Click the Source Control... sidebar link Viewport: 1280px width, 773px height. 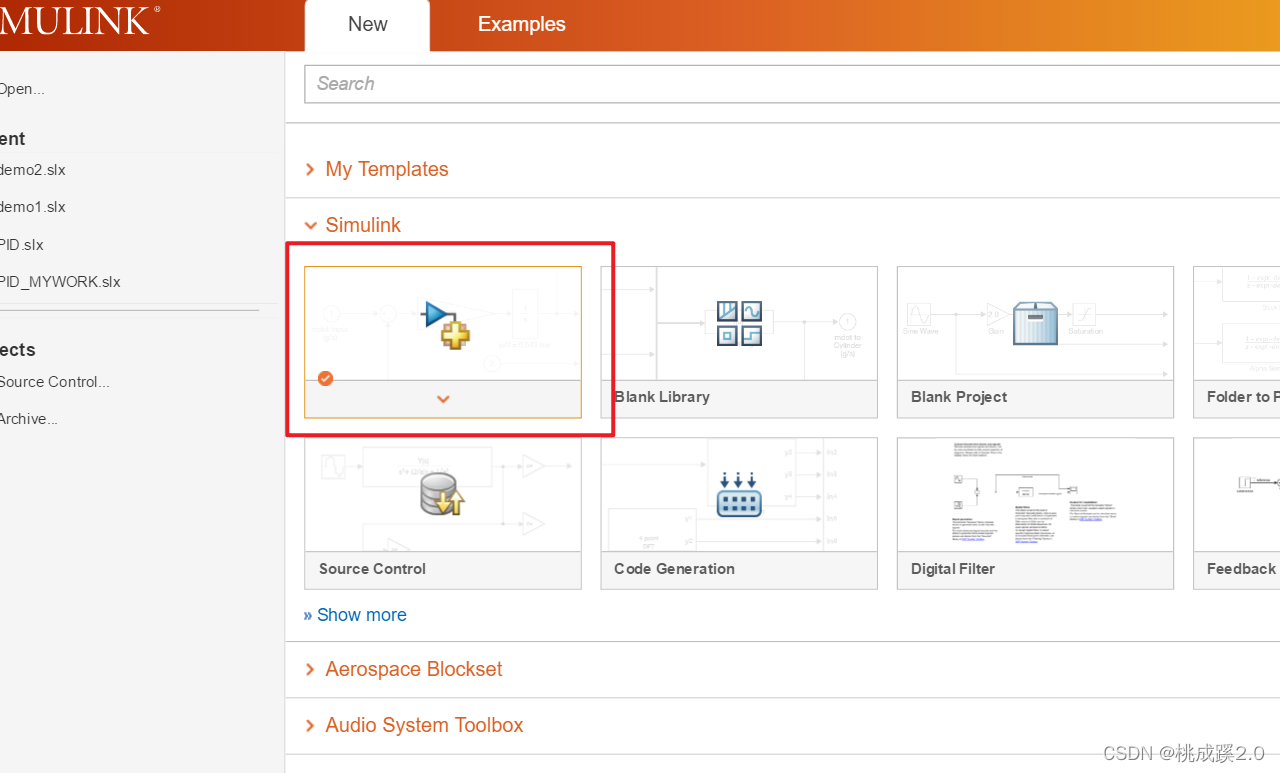click(x=54, y=382)
